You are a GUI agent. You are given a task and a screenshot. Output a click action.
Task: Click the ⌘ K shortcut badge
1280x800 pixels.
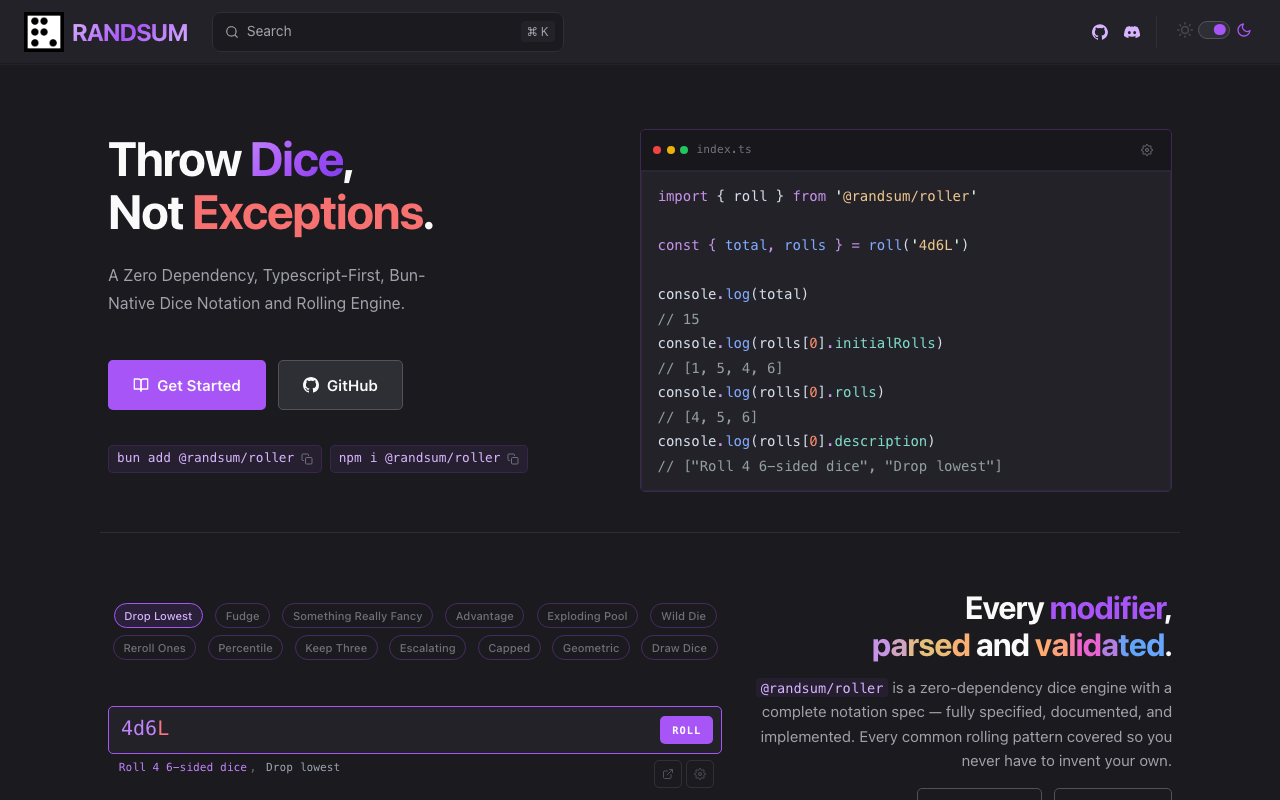tap(538, 32)
